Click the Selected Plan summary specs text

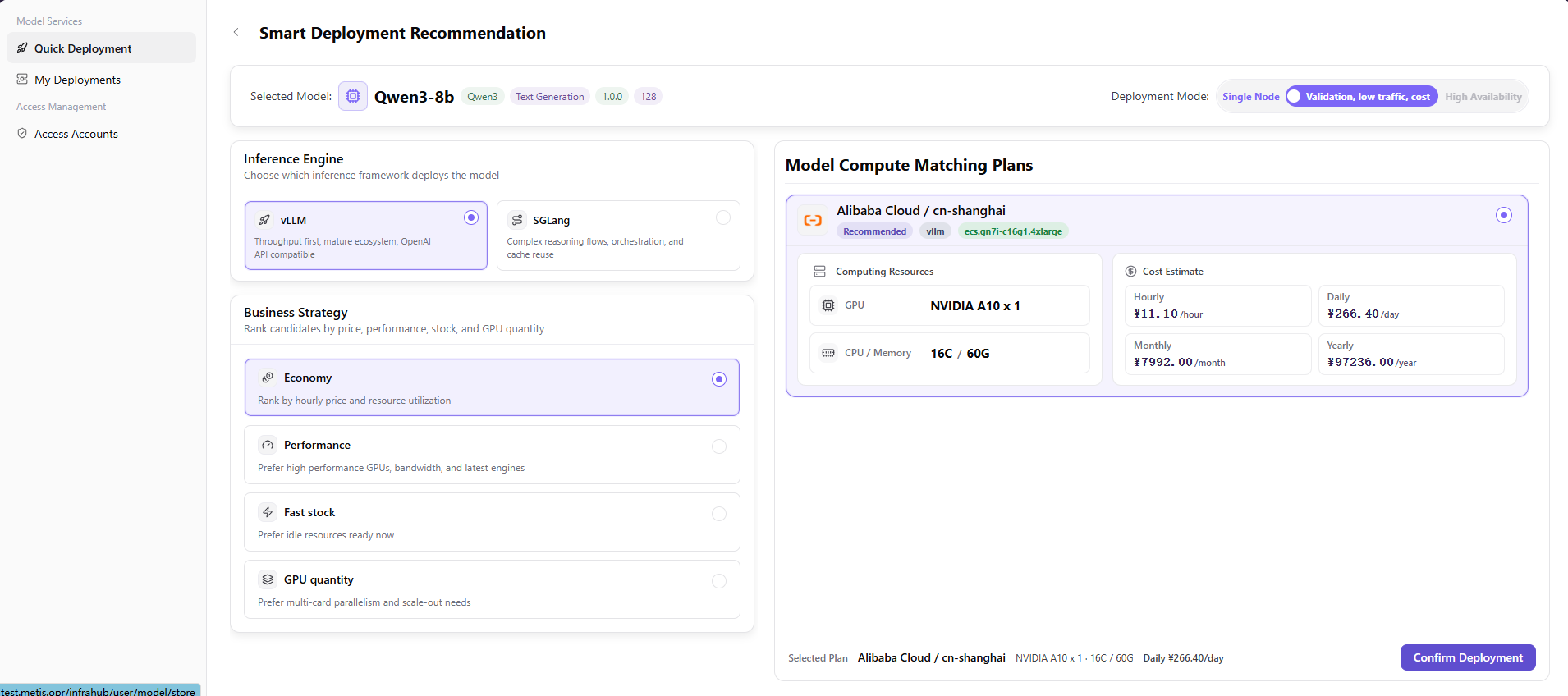(x=1074, y=658)
